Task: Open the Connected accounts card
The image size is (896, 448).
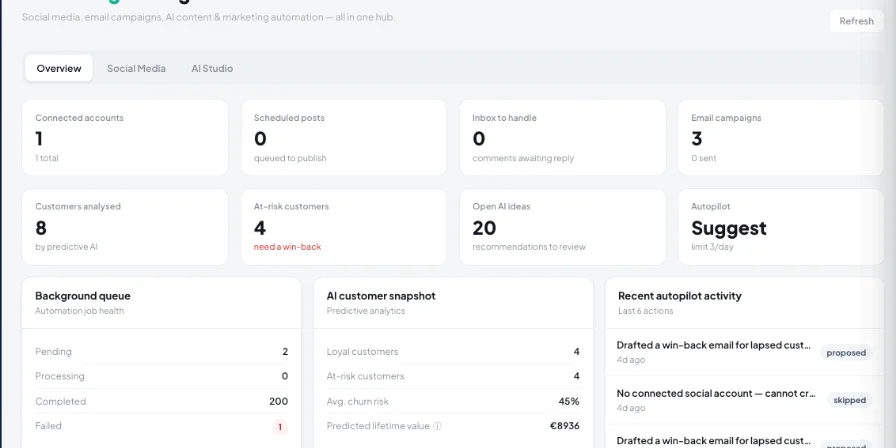Action: [x=125, y=137]
